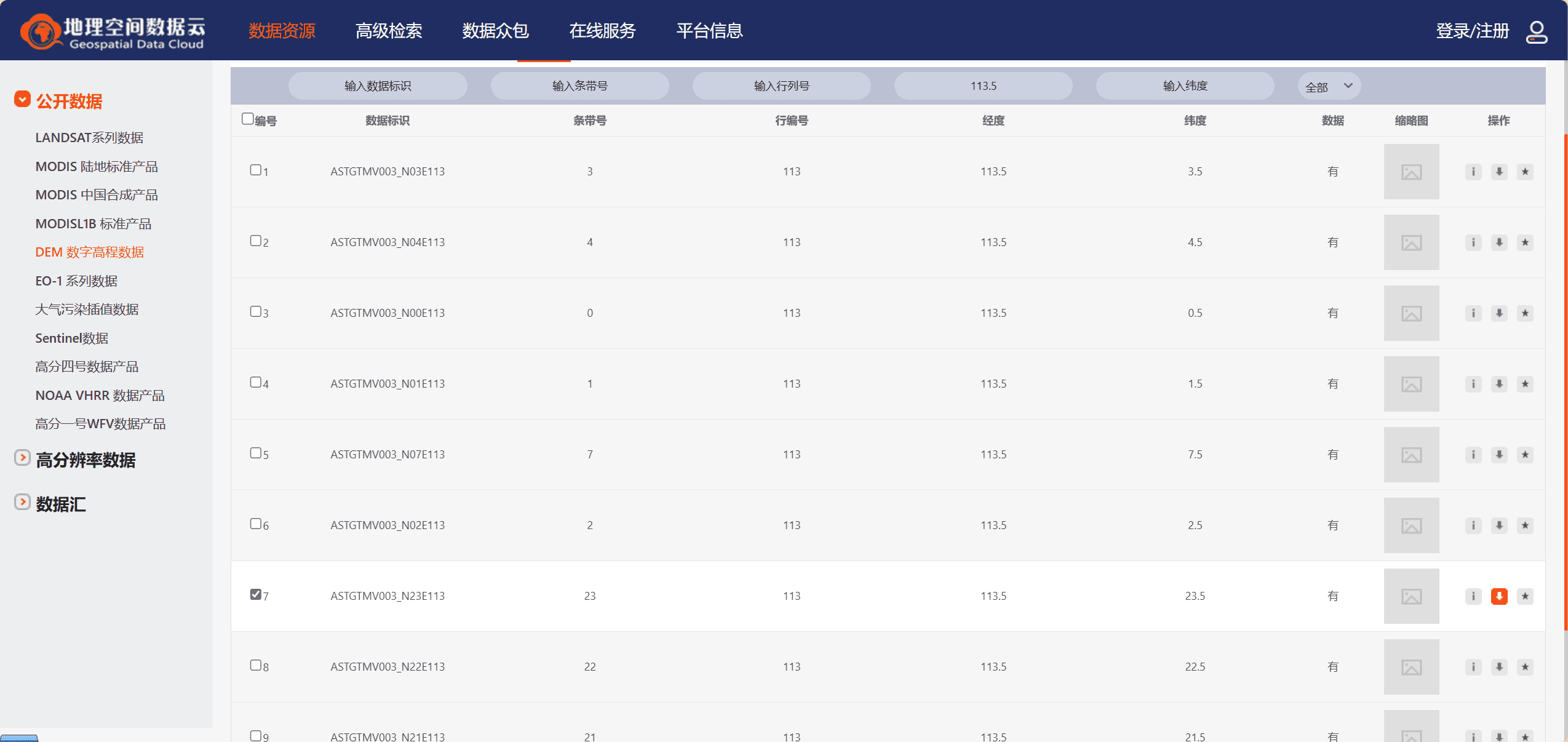Download ASTGTMV003_N03E113 with the arrow icon
This screenshot has height=742, width=1568.
(x=1499, y=172)
